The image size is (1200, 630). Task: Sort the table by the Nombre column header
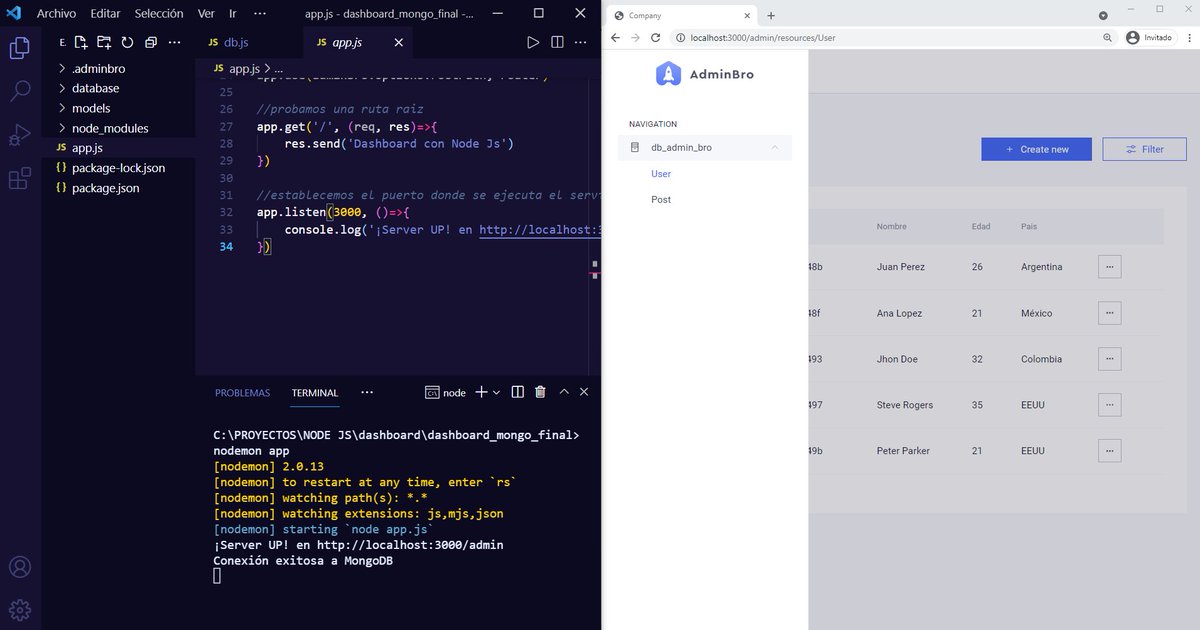click(x=891, y=226)
